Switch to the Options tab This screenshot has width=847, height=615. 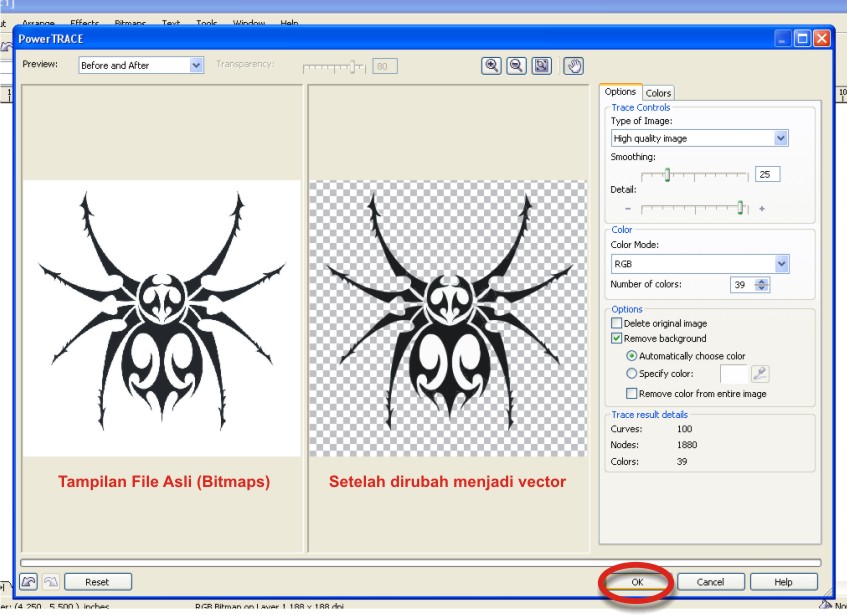[620, 92]
